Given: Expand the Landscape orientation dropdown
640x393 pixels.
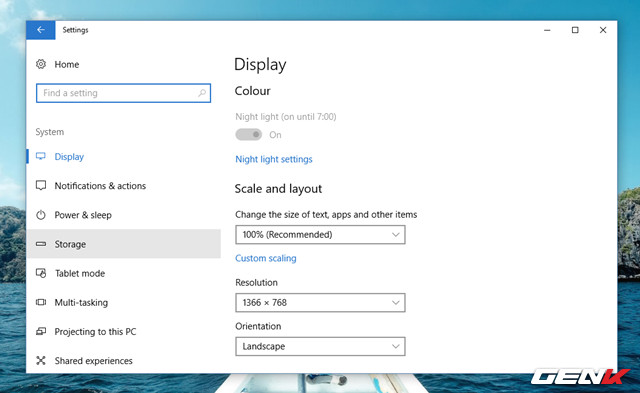Looking at the screenshot, I should pos(320,346).
